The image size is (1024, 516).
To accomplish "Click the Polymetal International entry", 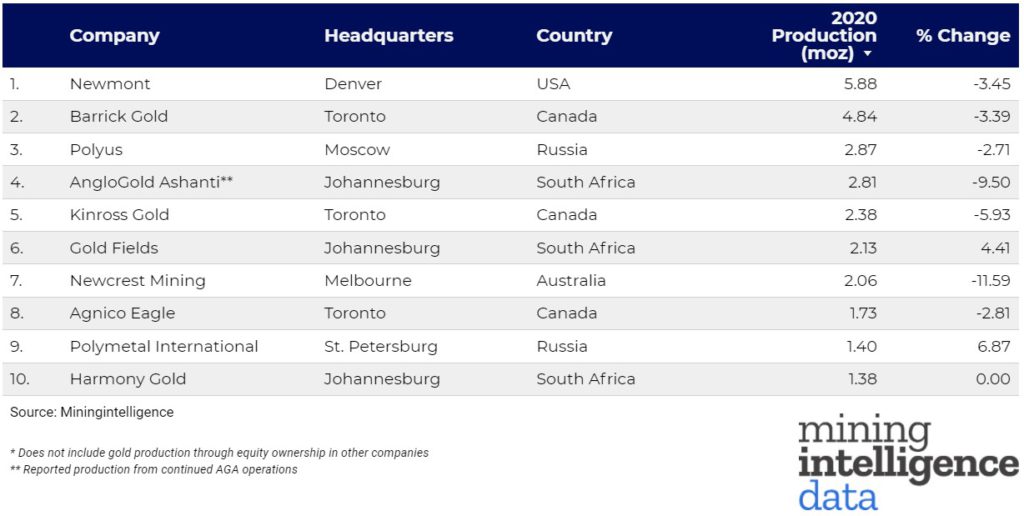I will click(x=164, y=346).
